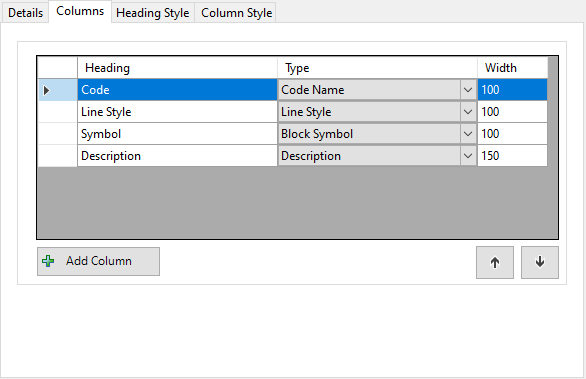
Task: Click the green plus Add Column icon
Action: (48, 261)
